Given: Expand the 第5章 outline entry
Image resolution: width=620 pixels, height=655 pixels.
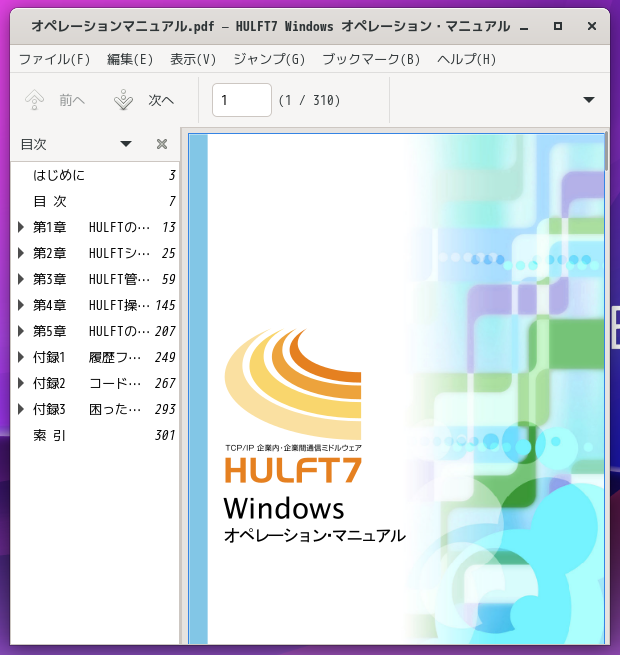Looking at the screenshot, I should coord(20,331).
